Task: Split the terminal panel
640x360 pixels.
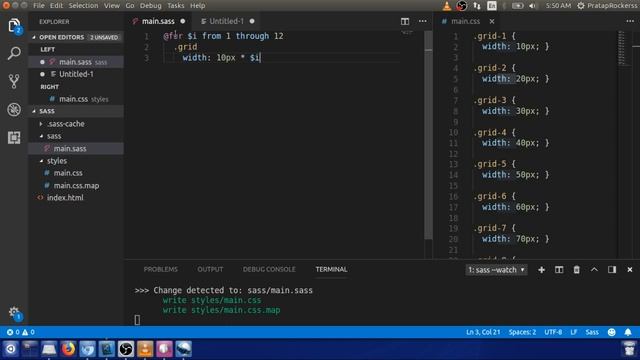Action: (x=559, y=270)
